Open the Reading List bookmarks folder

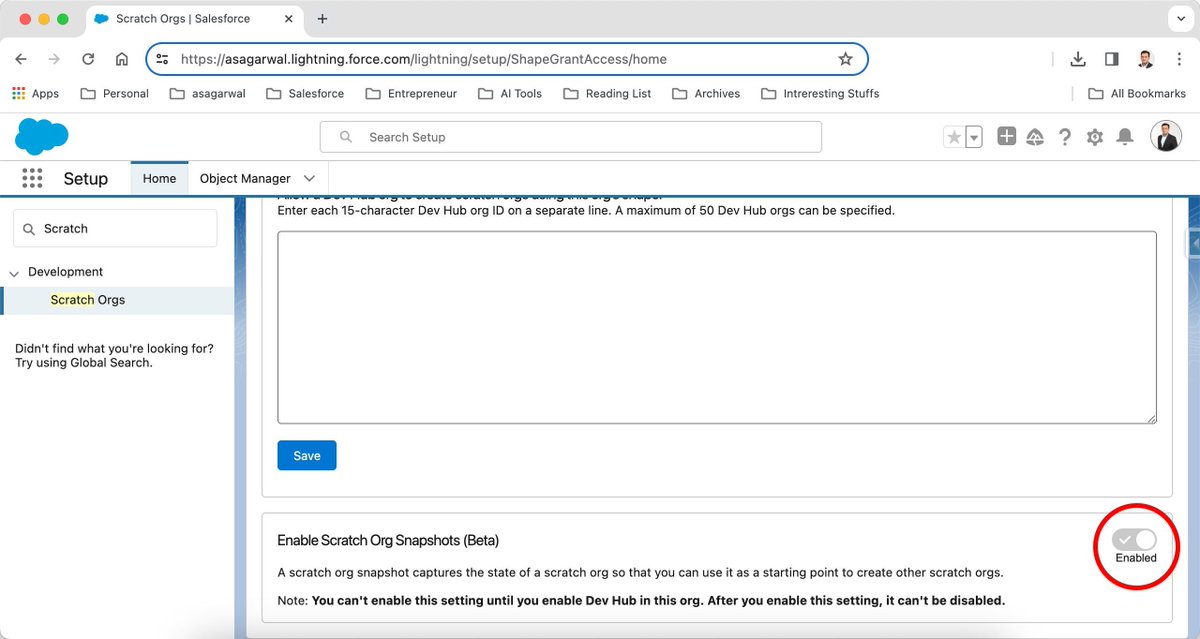[607, 93]
